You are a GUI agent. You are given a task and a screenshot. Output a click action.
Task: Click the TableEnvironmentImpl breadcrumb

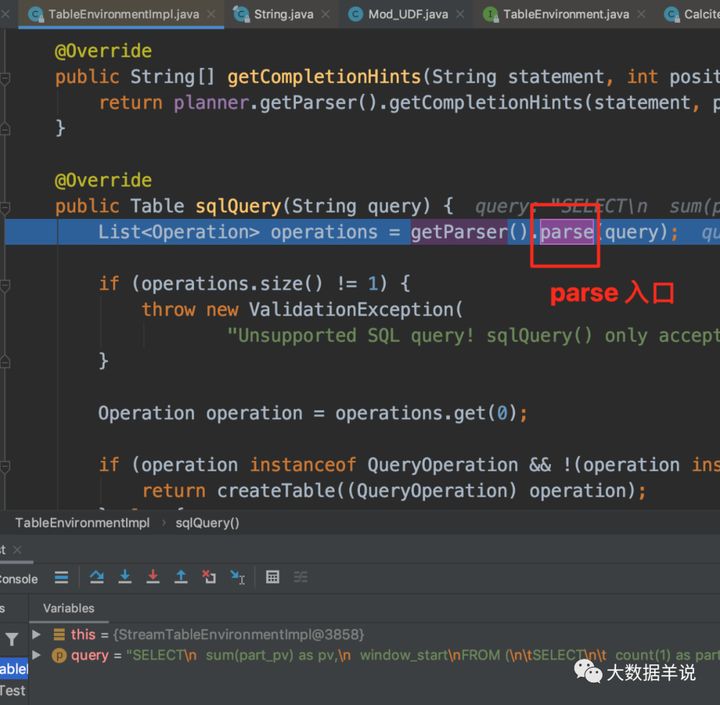pyautogui.click(x=82, y=523)
